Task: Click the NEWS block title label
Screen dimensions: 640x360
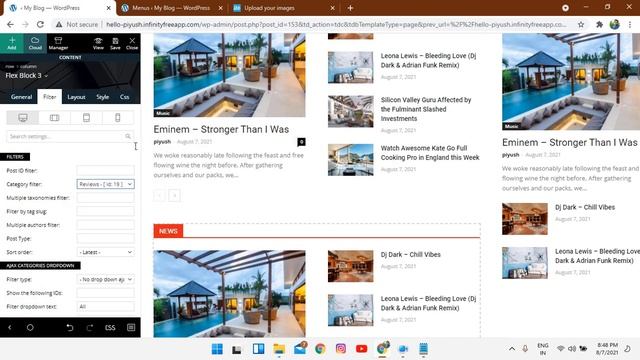Action: tap(168, 231)
